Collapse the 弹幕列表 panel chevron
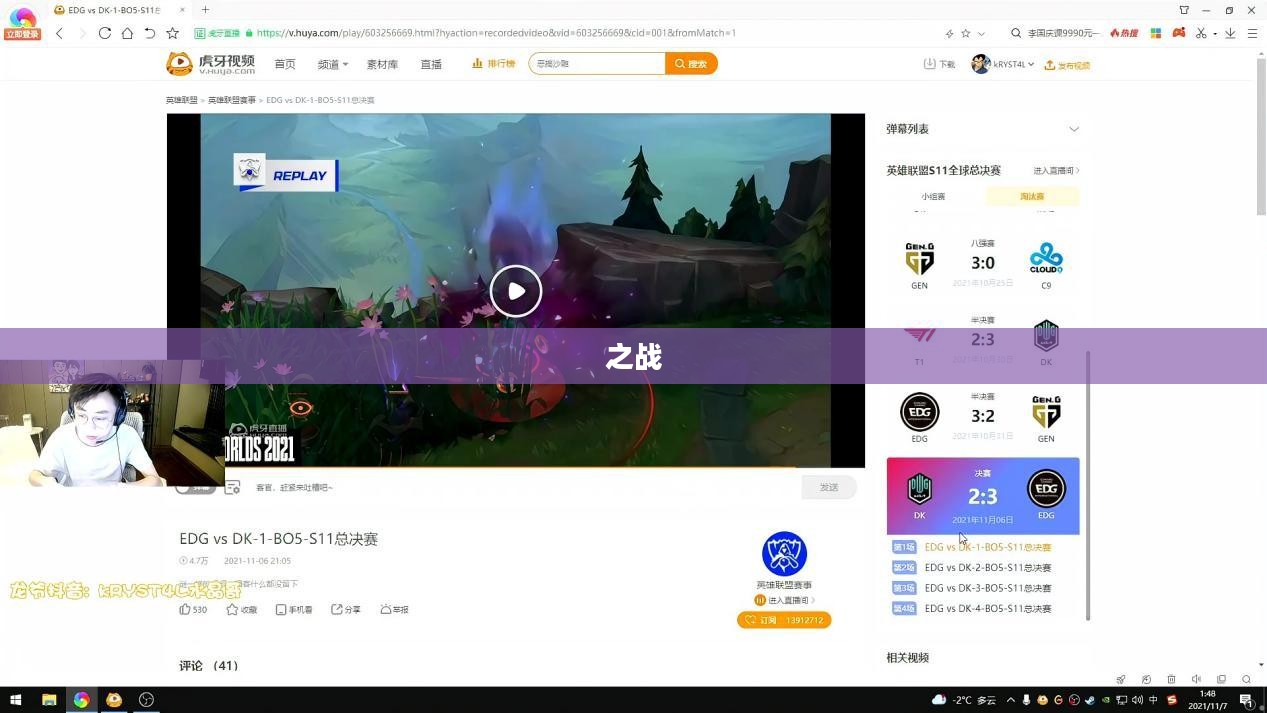Viewport: 1267px width, 713px height. tap(1074, 129)
